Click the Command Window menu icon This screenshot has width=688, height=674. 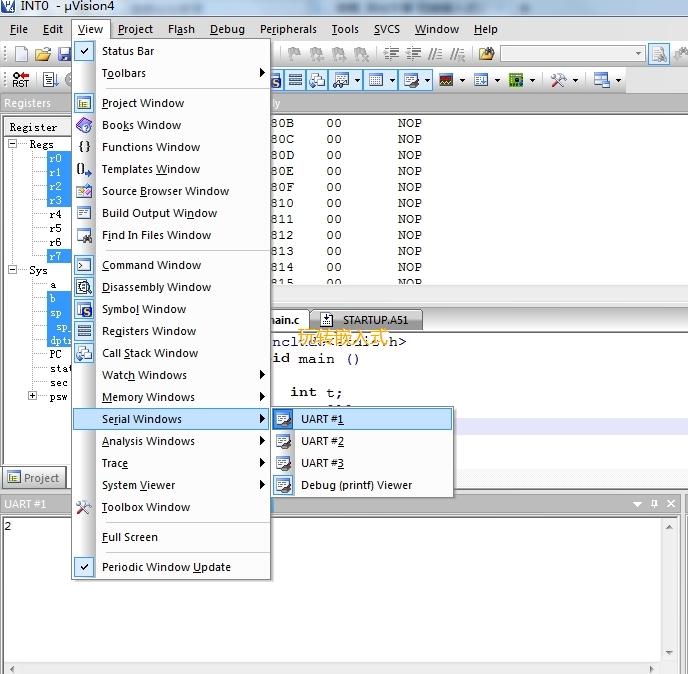tap(84, 265)
